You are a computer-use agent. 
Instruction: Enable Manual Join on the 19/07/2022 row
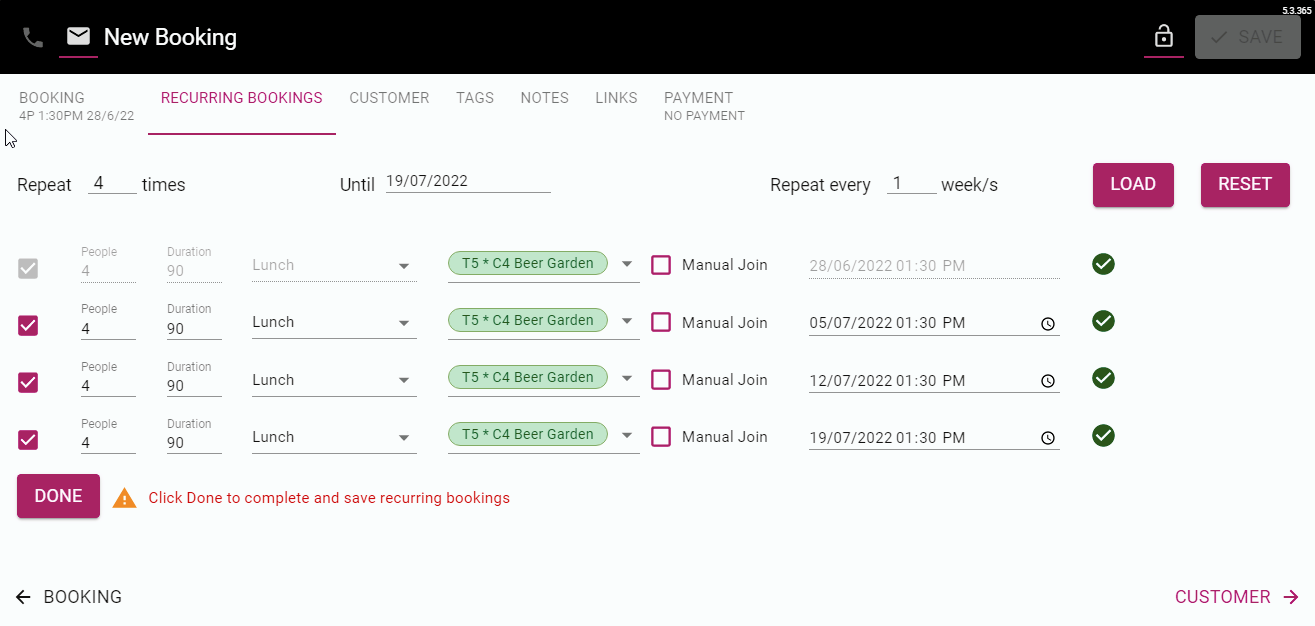point(660,437)
